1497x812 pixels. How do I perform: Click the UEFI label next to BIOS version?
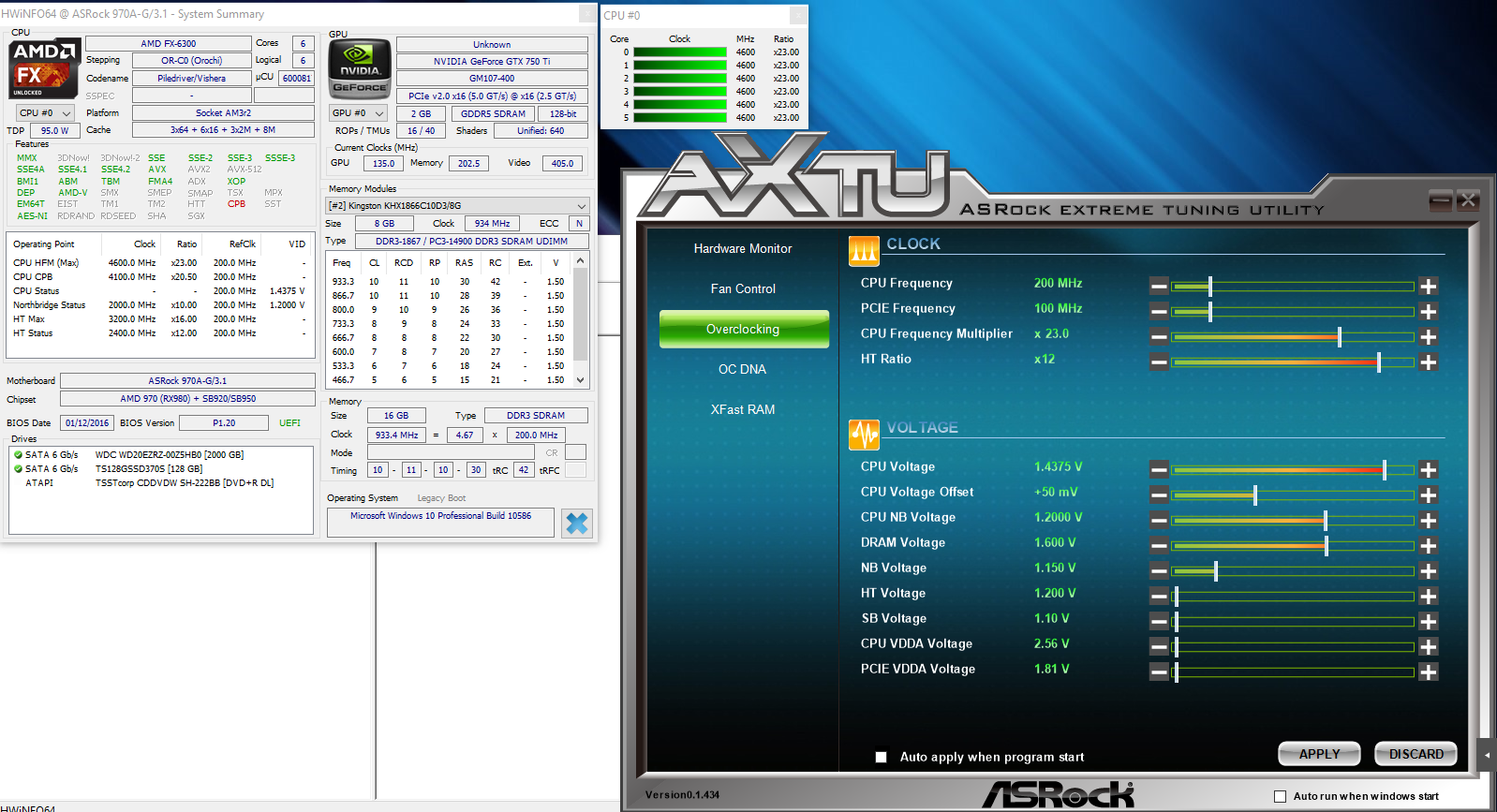289,423
